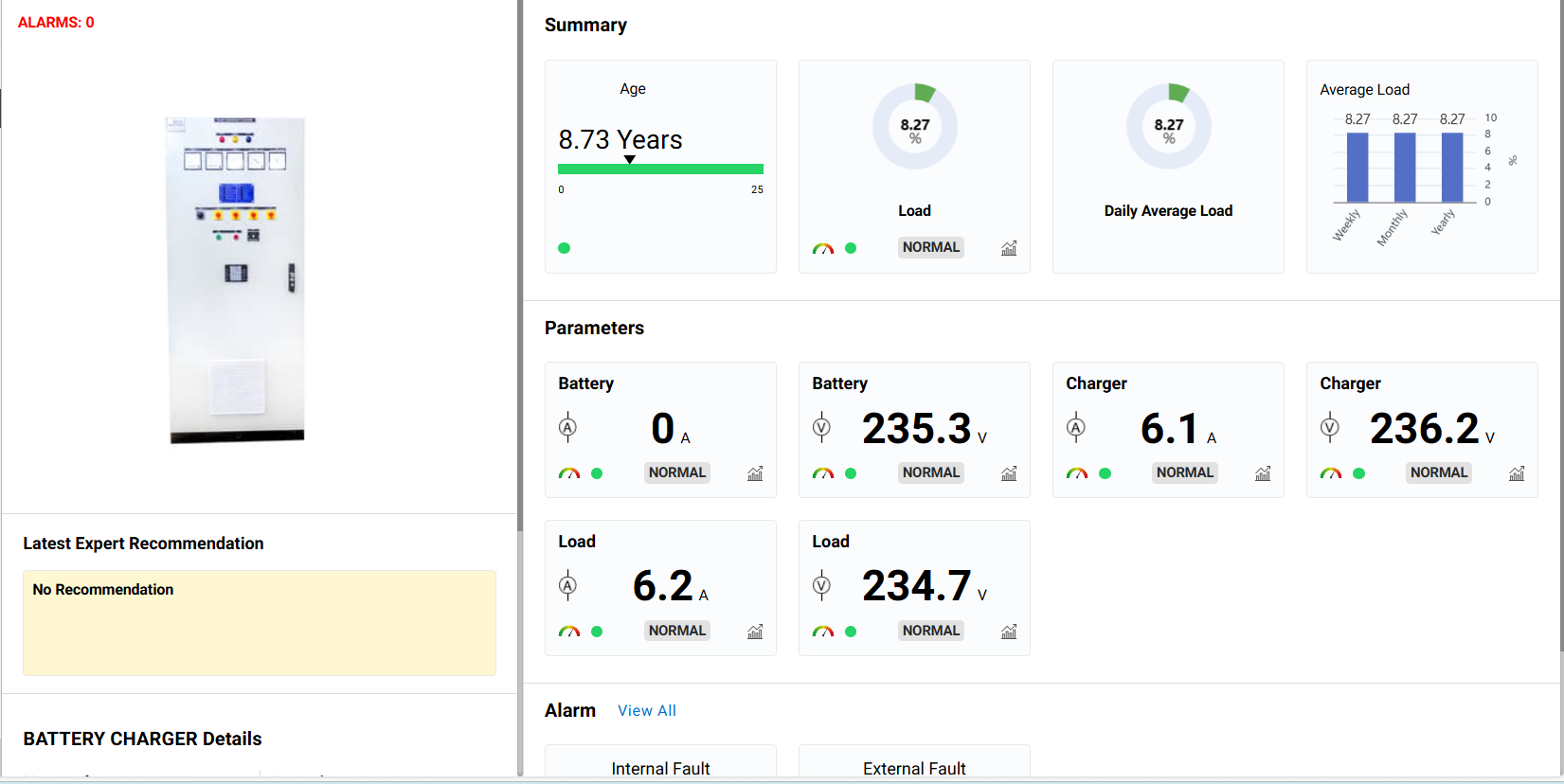Click ammeter icon on Load current card
1564x784 pixels.
(567, 586)
